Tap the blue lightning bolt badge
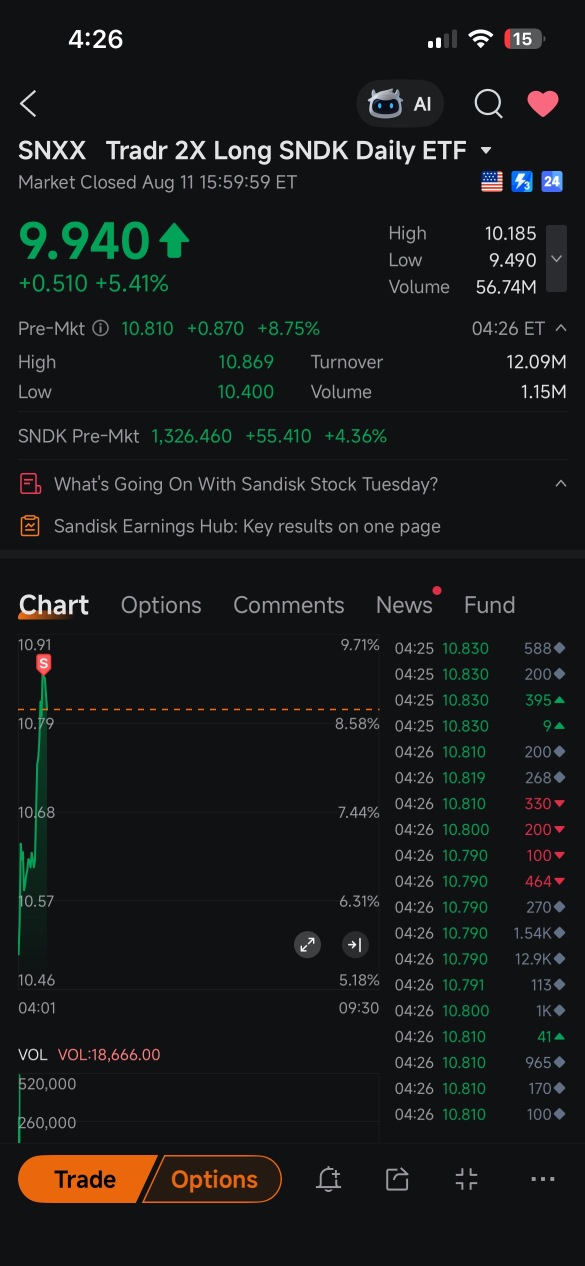Screen dimensions: 585x1266 (x=522, y=182)
